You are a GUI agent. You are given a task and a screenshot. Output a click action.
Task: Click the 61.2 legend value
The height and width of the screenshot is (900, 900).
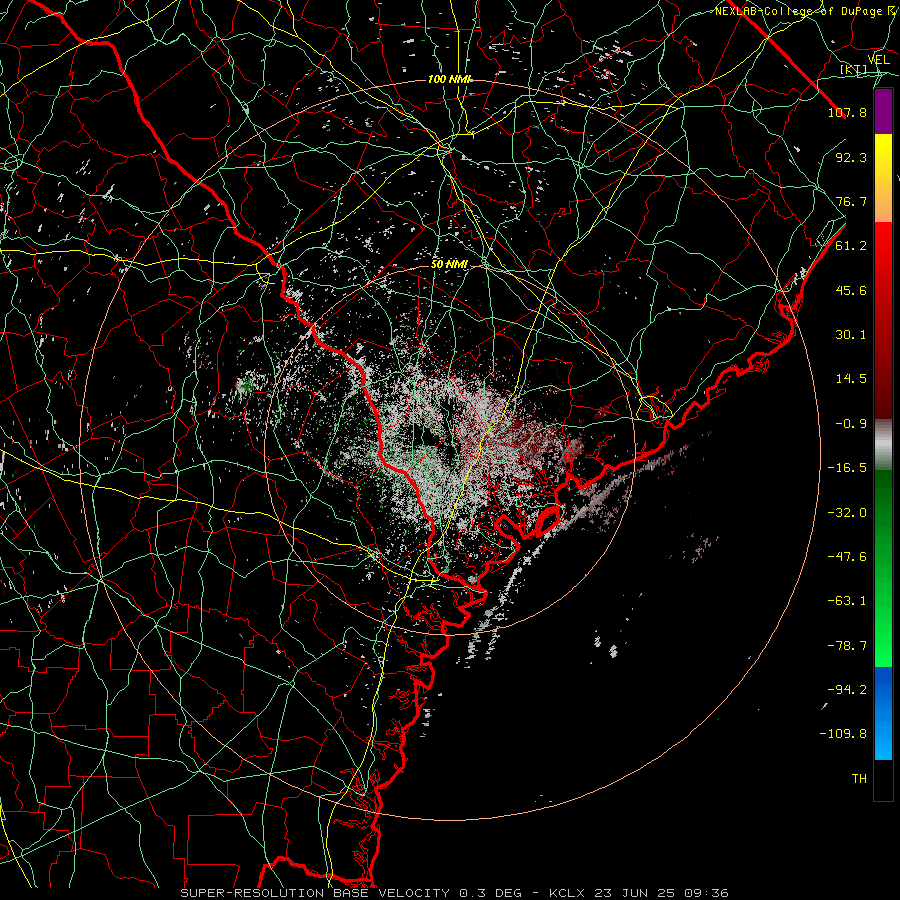(x=851, y=246)
